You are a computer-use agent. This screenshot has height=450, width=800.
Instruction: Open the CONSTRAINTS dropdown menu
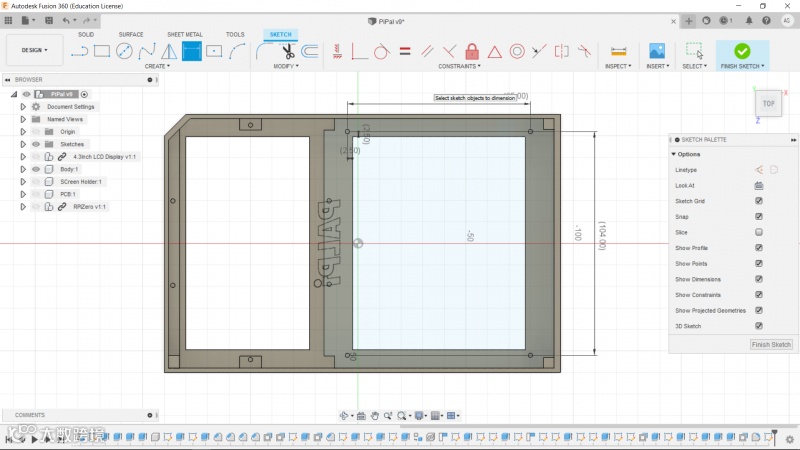pos(460,66)
